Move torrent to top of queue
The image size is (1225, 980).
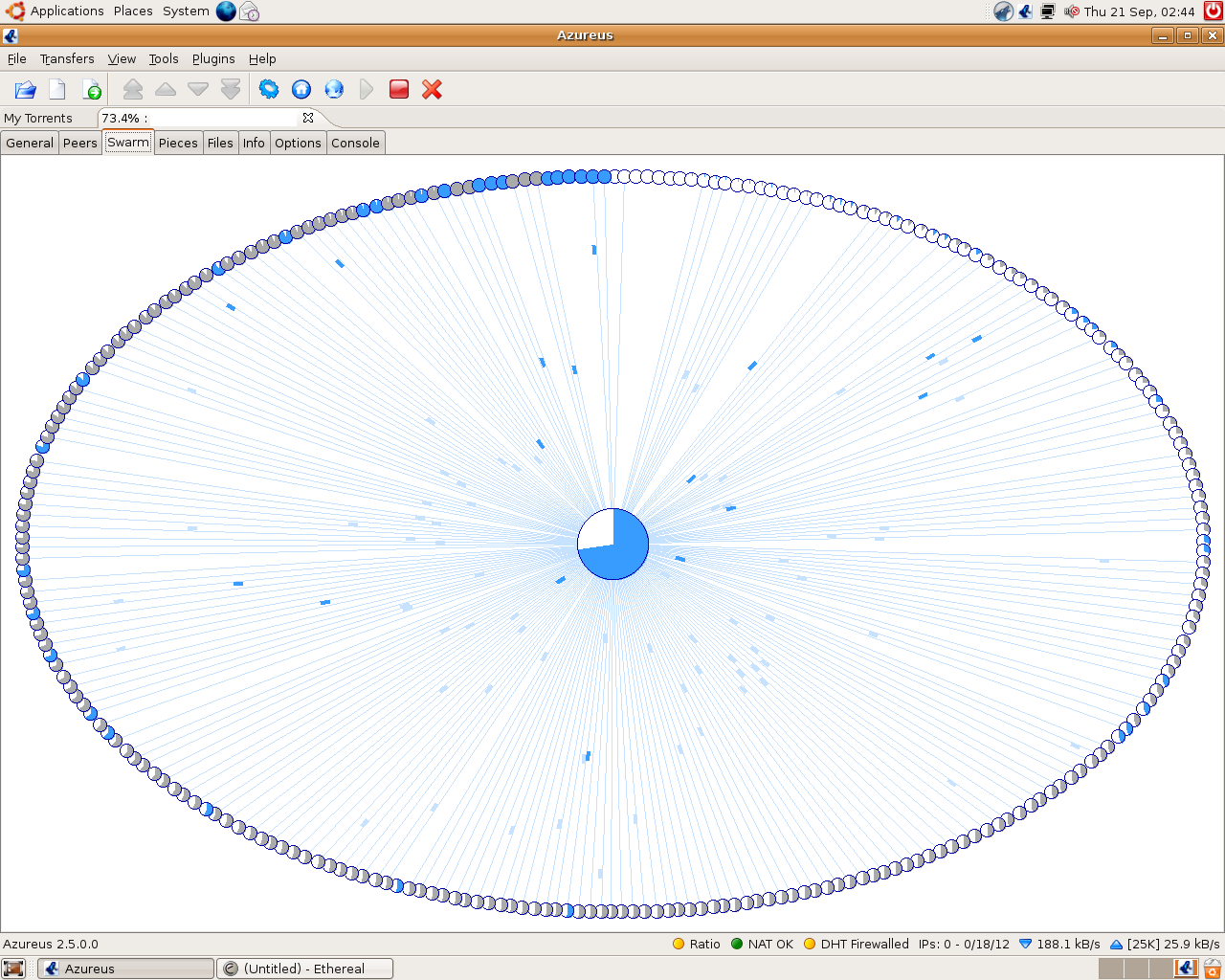coord(133,90)
